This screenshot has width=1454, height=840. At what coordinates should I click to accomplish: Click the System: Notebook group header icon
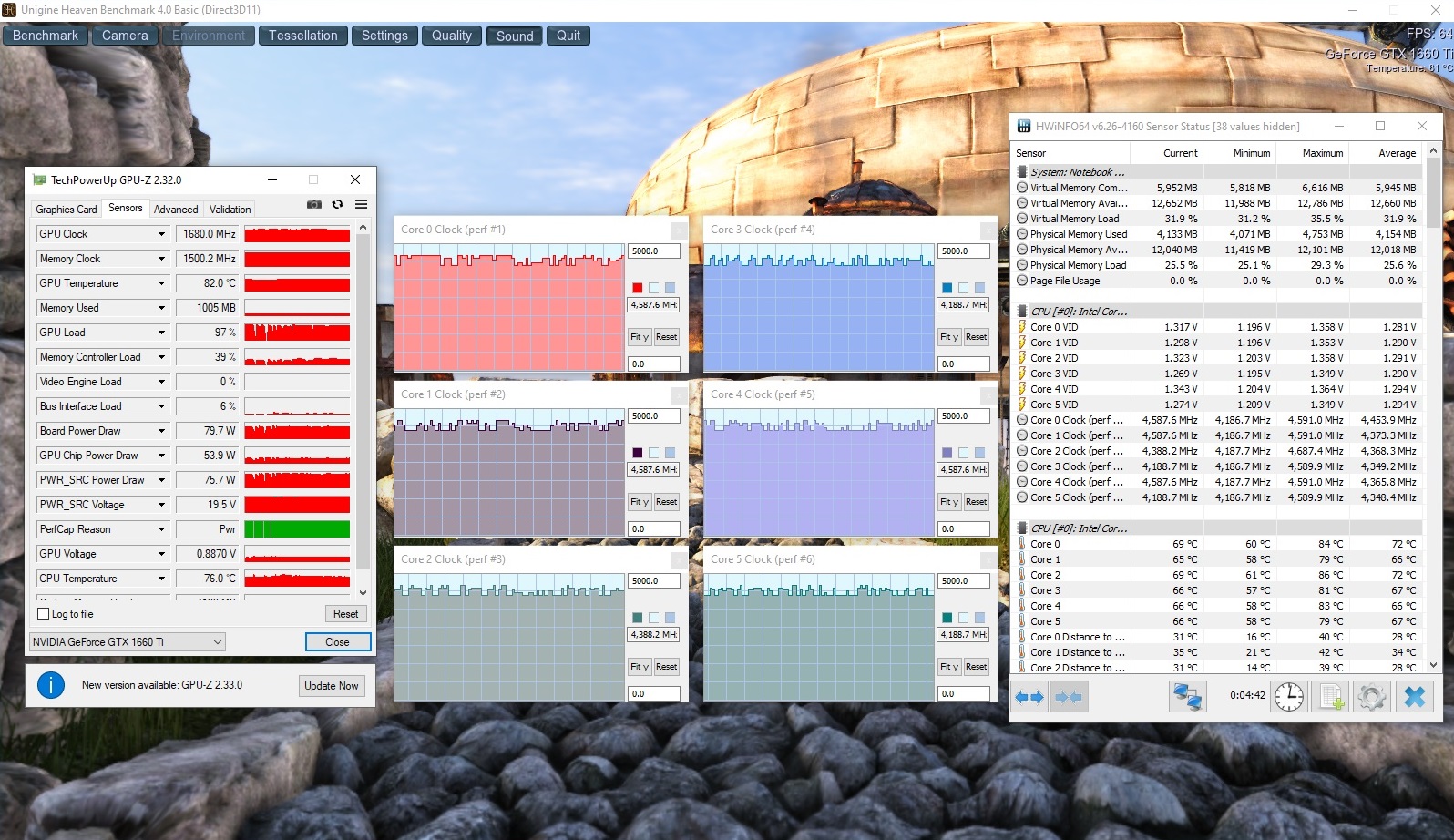pyautogui.click(x=1022, y=172)
